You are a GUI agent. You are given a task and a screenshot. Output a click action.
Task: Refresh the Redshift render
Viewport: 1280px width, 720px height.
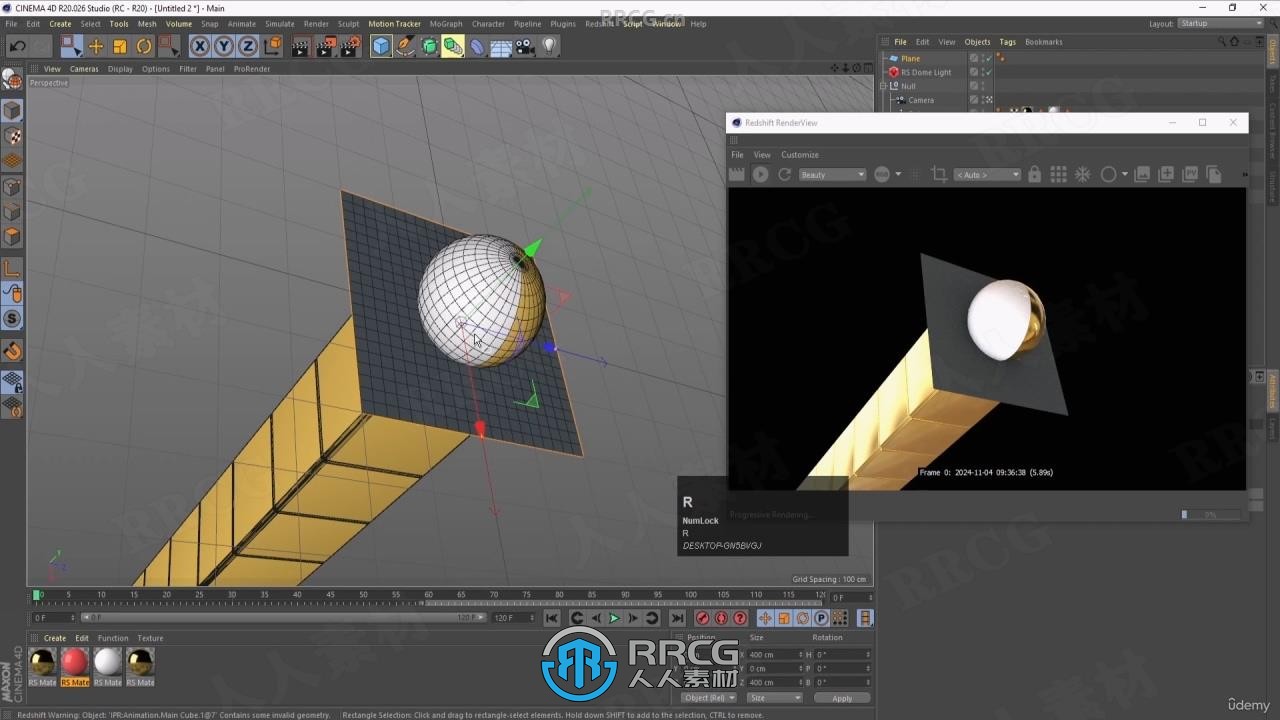click(x=785, y=174)
